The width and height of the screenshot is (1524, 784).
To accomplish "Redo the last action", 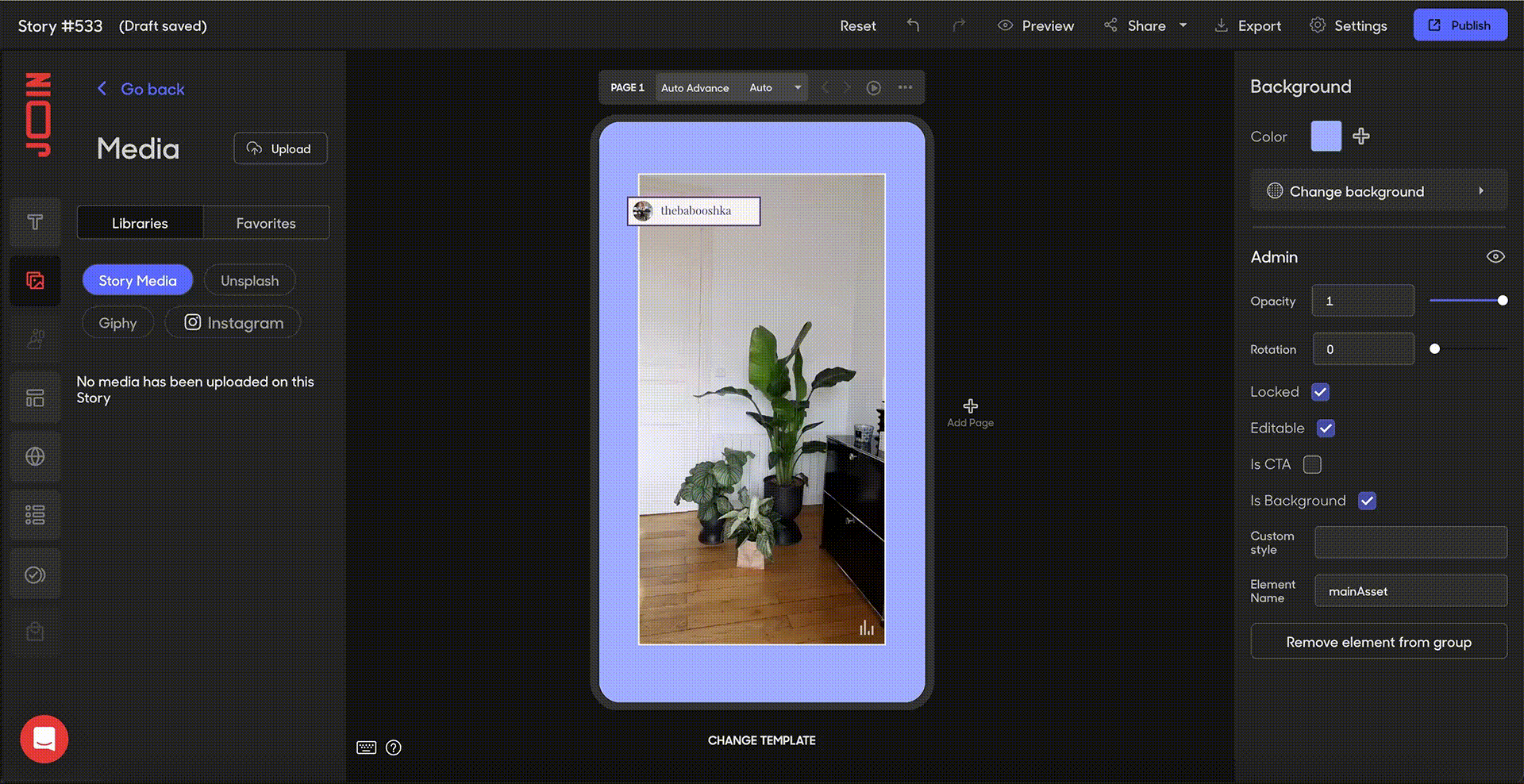I will pos(959,25).
